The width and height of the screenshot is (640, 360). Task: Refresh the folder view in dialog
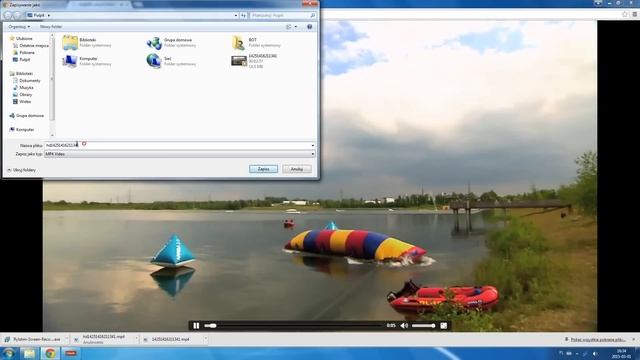(243, 15)
